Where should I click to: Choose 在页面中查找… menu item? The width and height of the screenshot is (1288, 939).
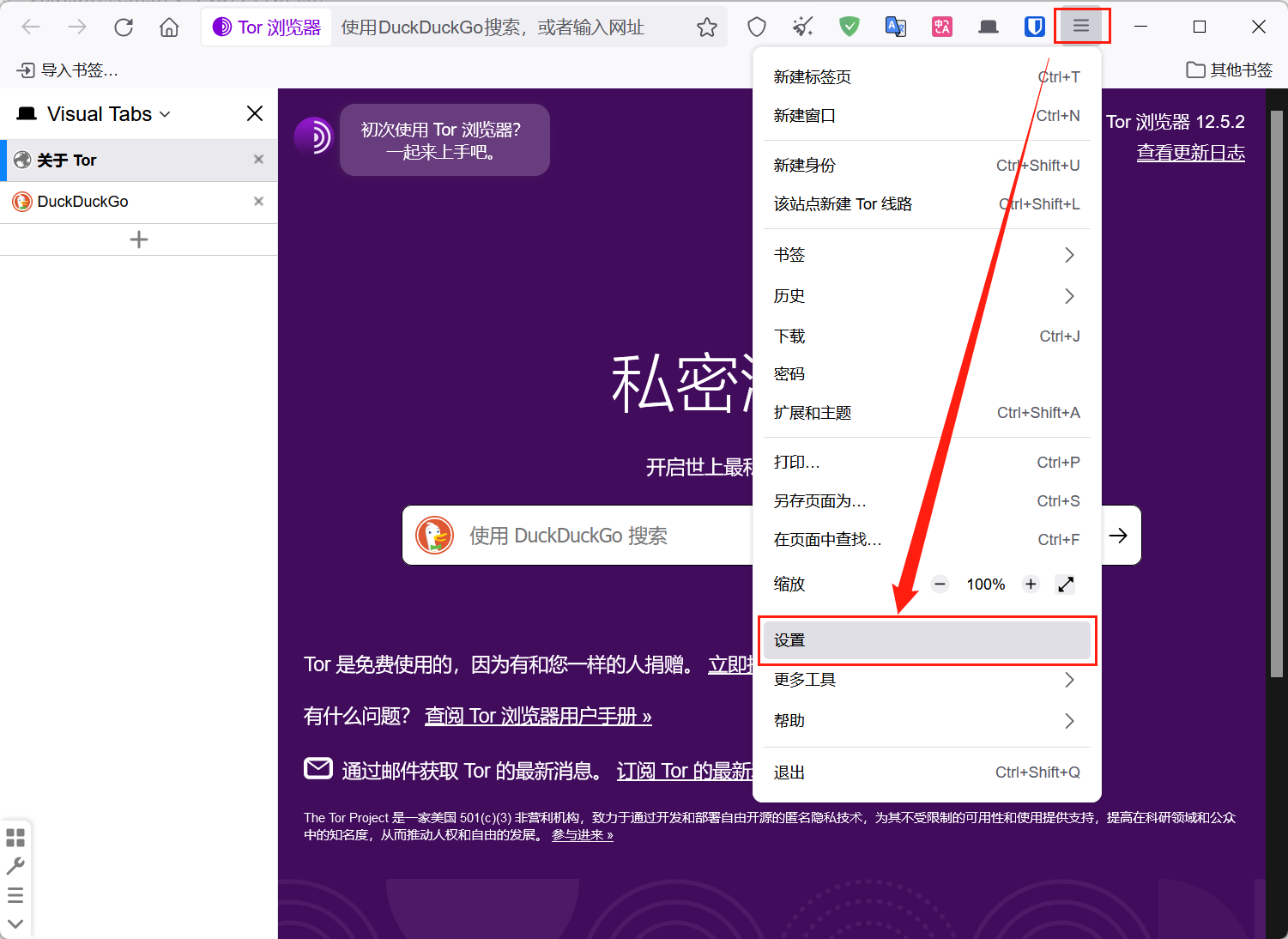[927, 540]
